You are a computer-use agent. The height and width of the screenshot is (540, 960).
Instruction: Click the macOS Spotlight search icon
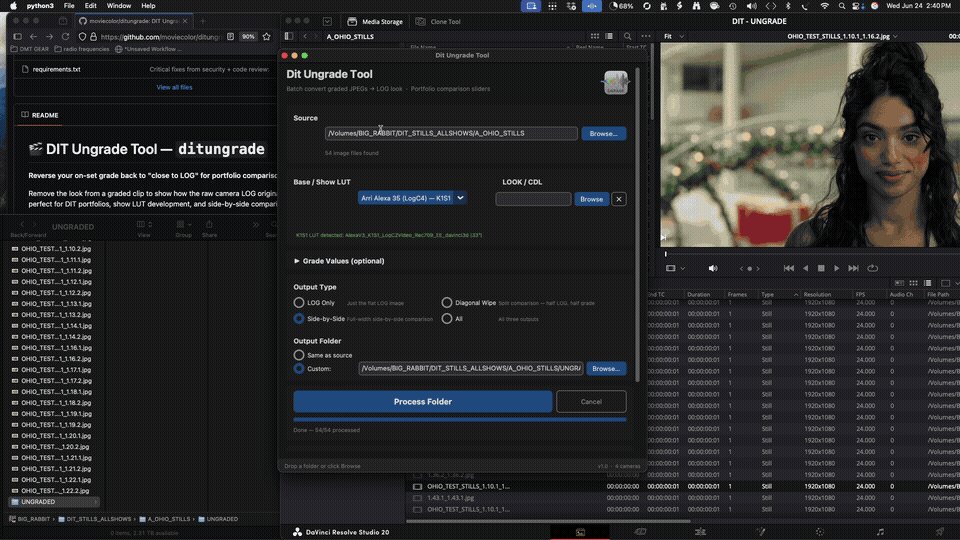(x=842, y=6)
